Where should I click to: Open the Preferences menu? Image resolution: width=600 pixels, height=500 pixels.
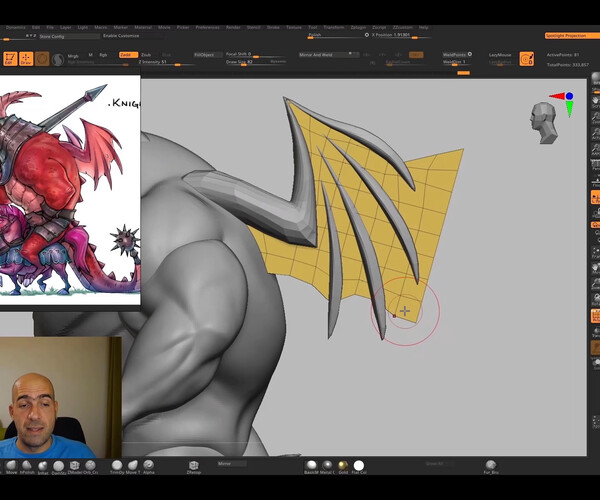coord(207,28)
